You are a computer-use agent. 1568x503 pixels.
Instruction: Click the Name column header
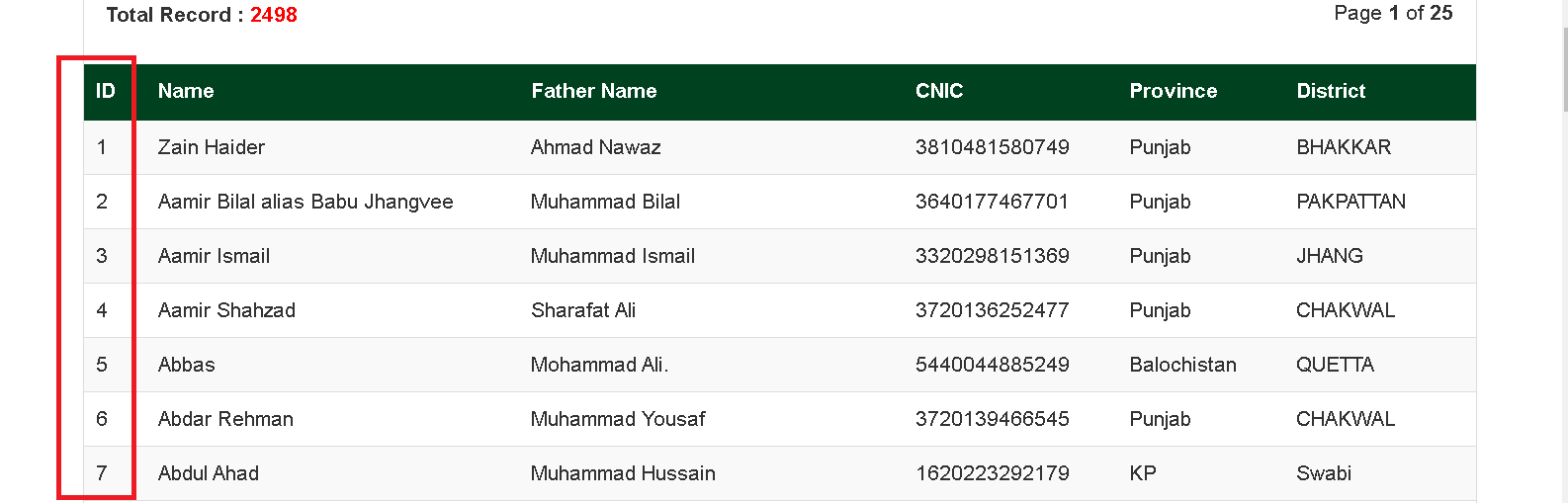tap(186, 91)
